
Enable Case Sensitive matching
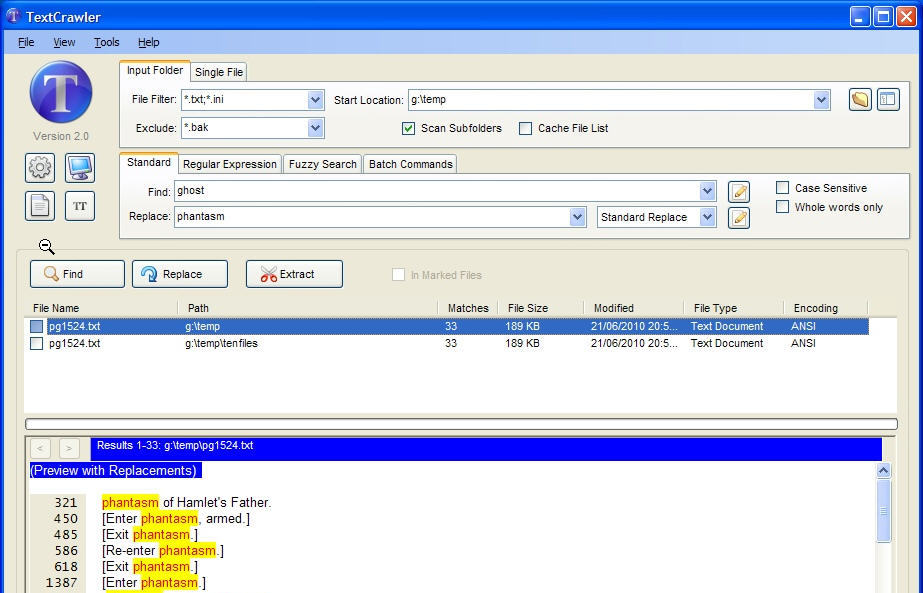pyautogui.click(x=782, y=188)
